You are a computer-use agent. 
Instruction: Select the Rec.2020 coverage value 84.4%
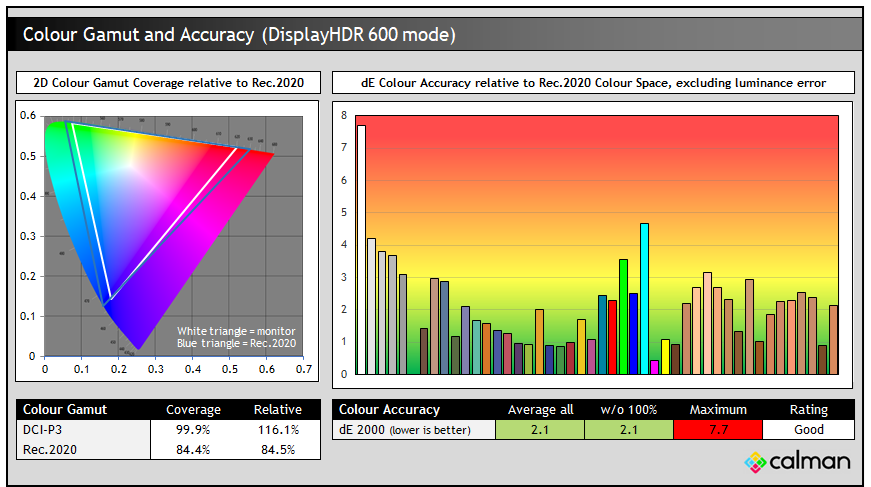pyautogui.click(x=193, y=449)
